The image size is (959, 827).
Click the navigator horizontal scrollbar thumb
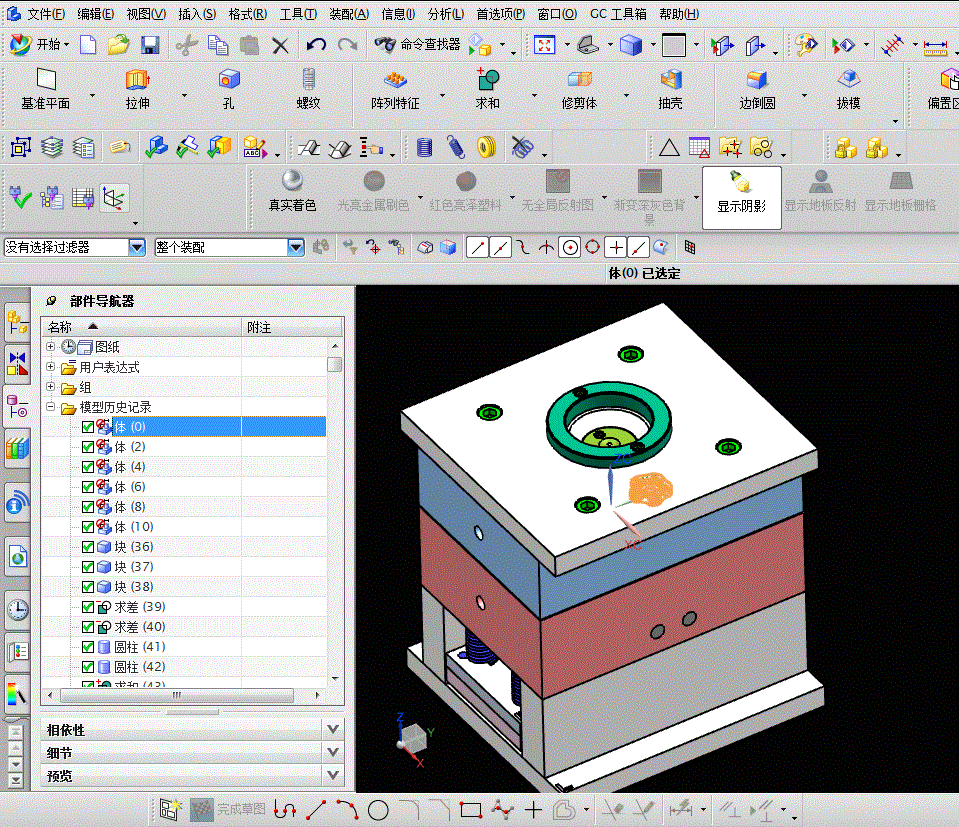click(x=177, y=695)
